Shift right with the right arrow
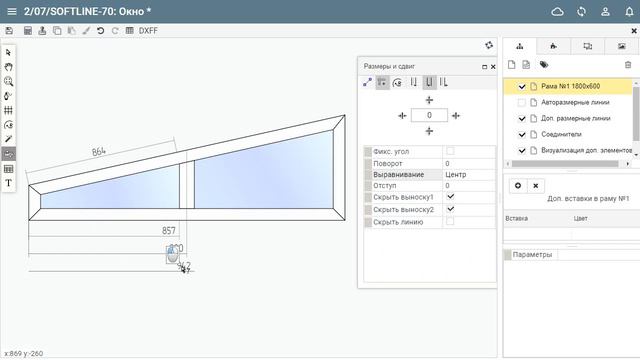 (x=456, y=116)
